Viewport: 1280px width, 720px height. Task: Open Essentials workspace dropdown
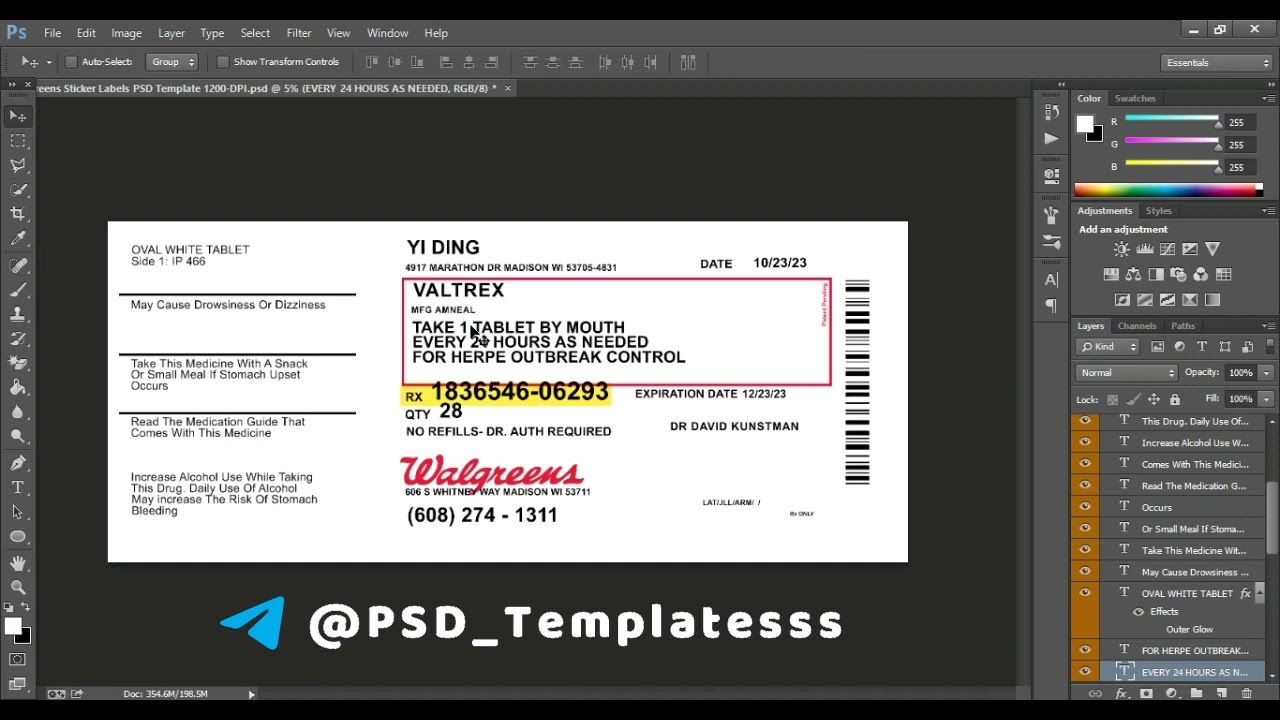1217,63
